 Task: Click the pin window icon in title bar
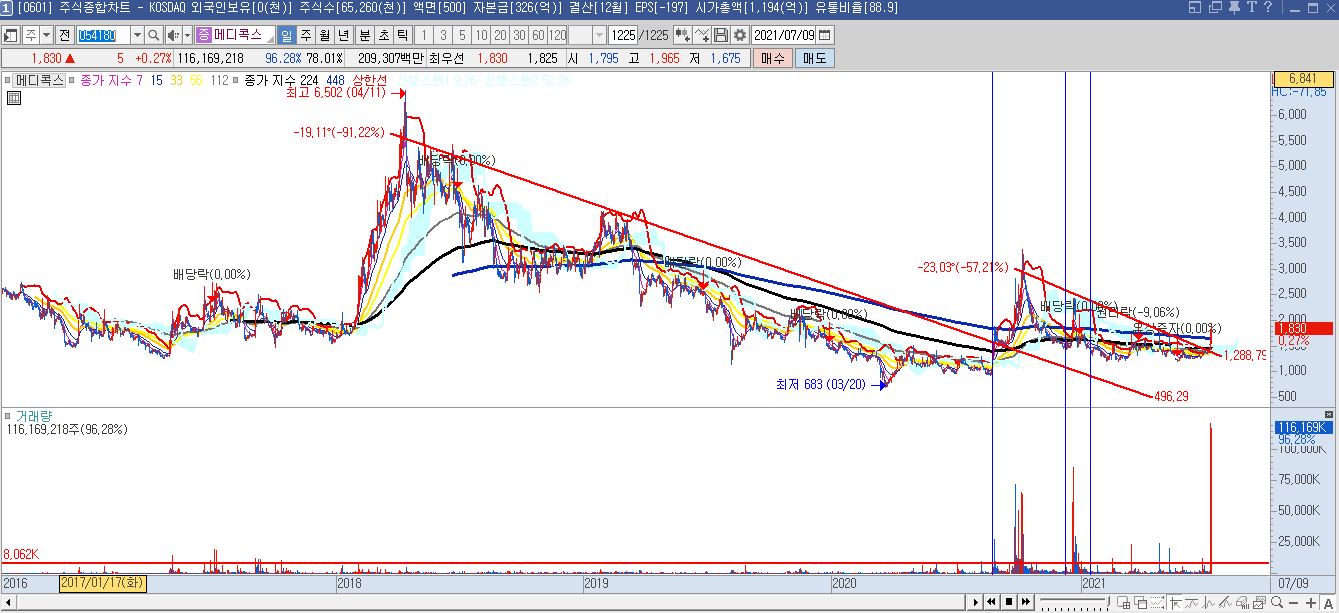pos(1233,8)
